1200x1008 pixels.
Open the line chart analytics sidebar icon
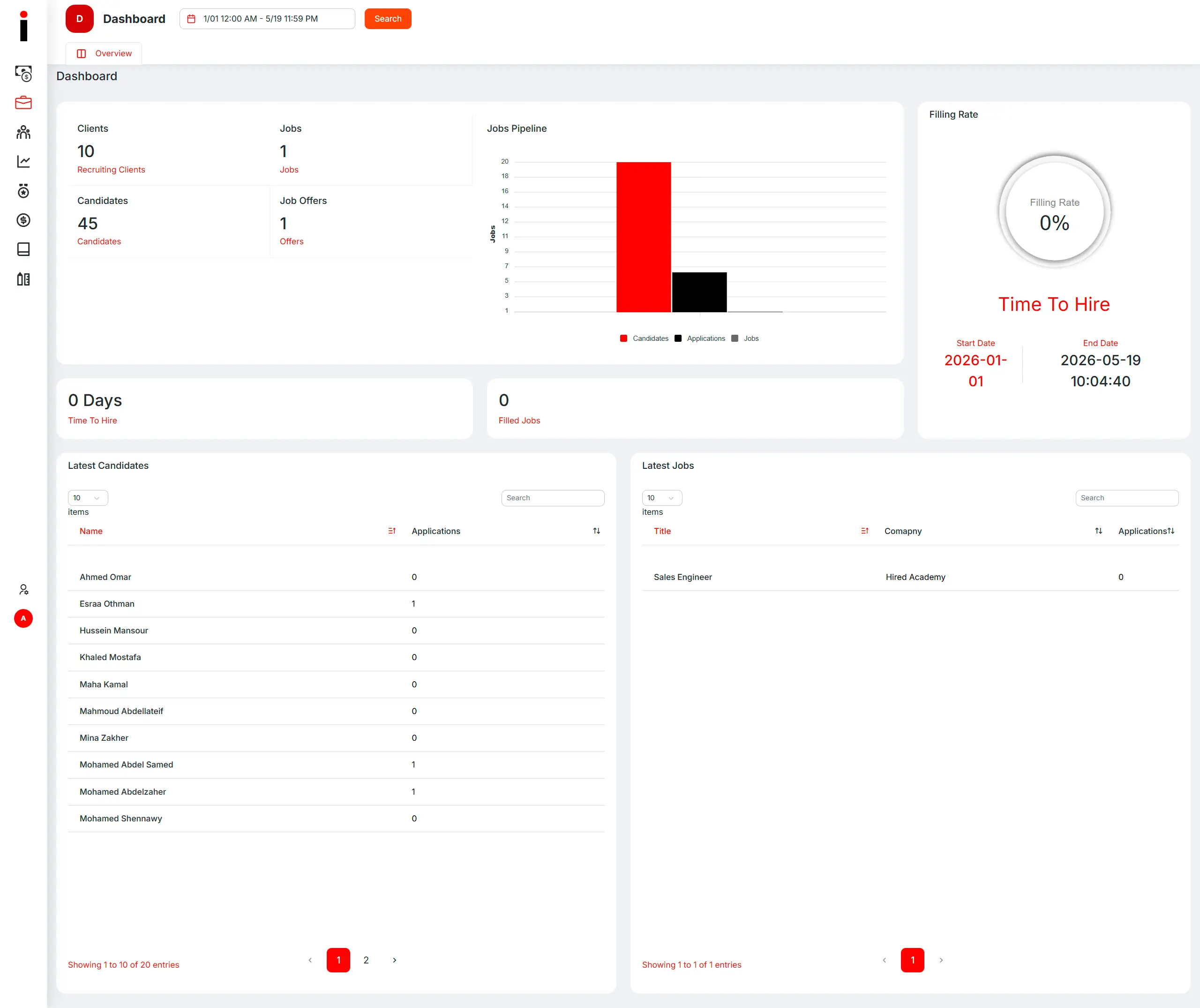click(23, 162)
